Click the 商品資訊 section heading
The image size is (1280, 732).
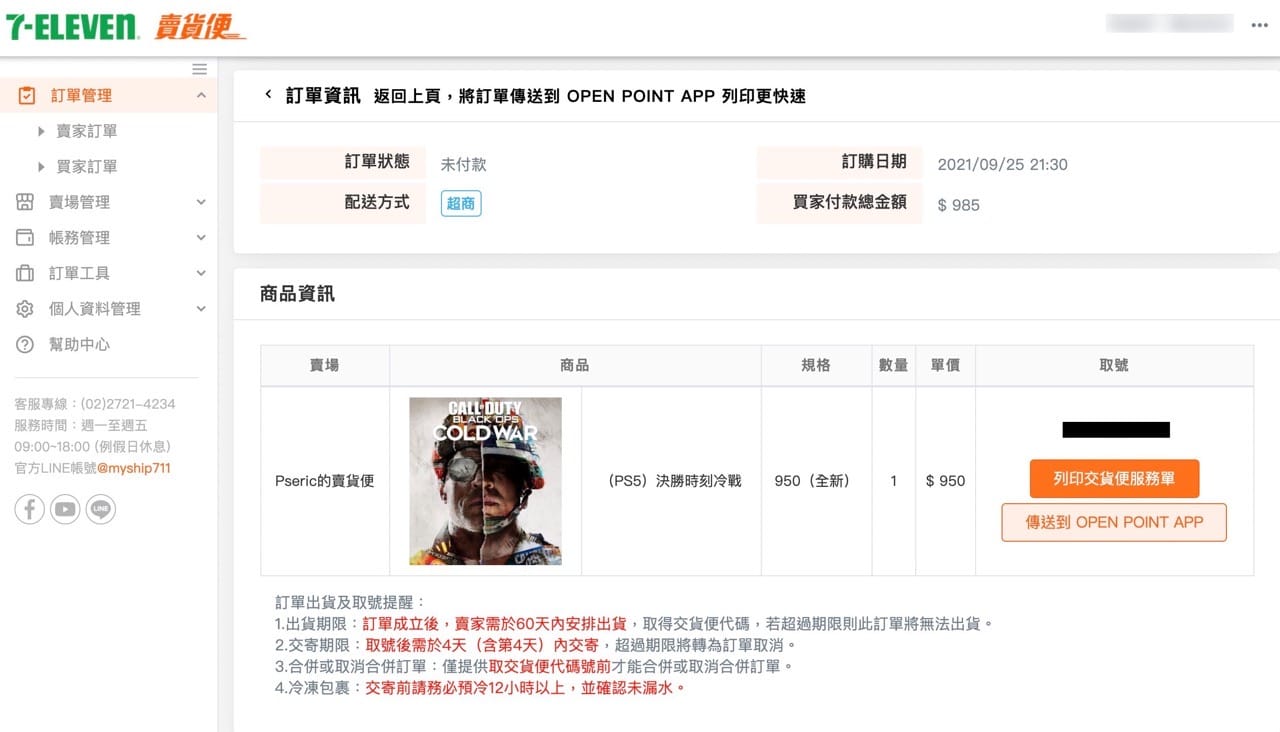coord(297,294)
